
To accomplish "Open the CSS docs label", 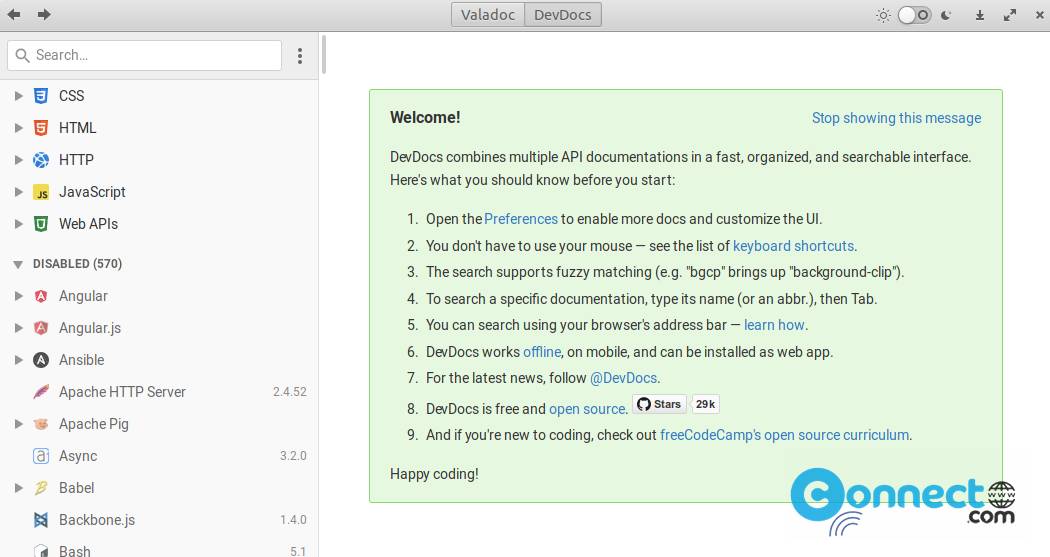I will coord(72,96).
